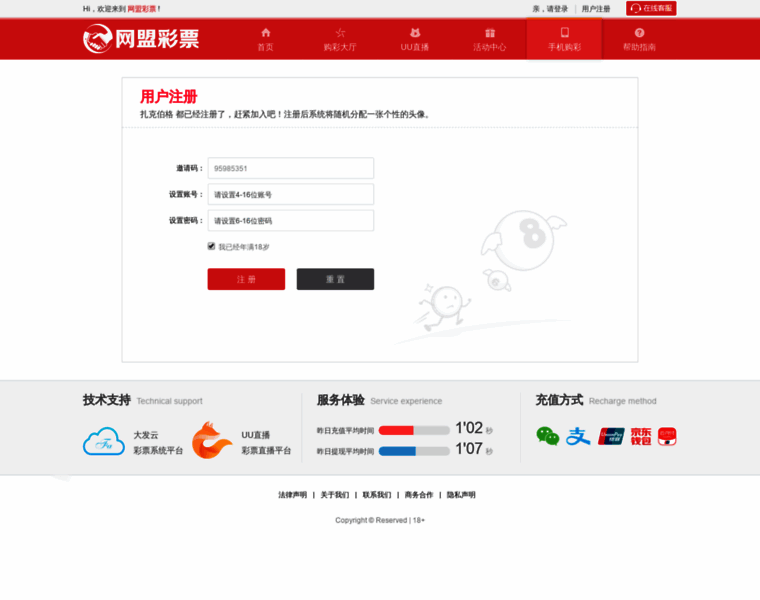Click the 1'07 秒 withdrawal time value
This screenshot has width=760, height=600.
pyautogui.click(x=474, y=449)
